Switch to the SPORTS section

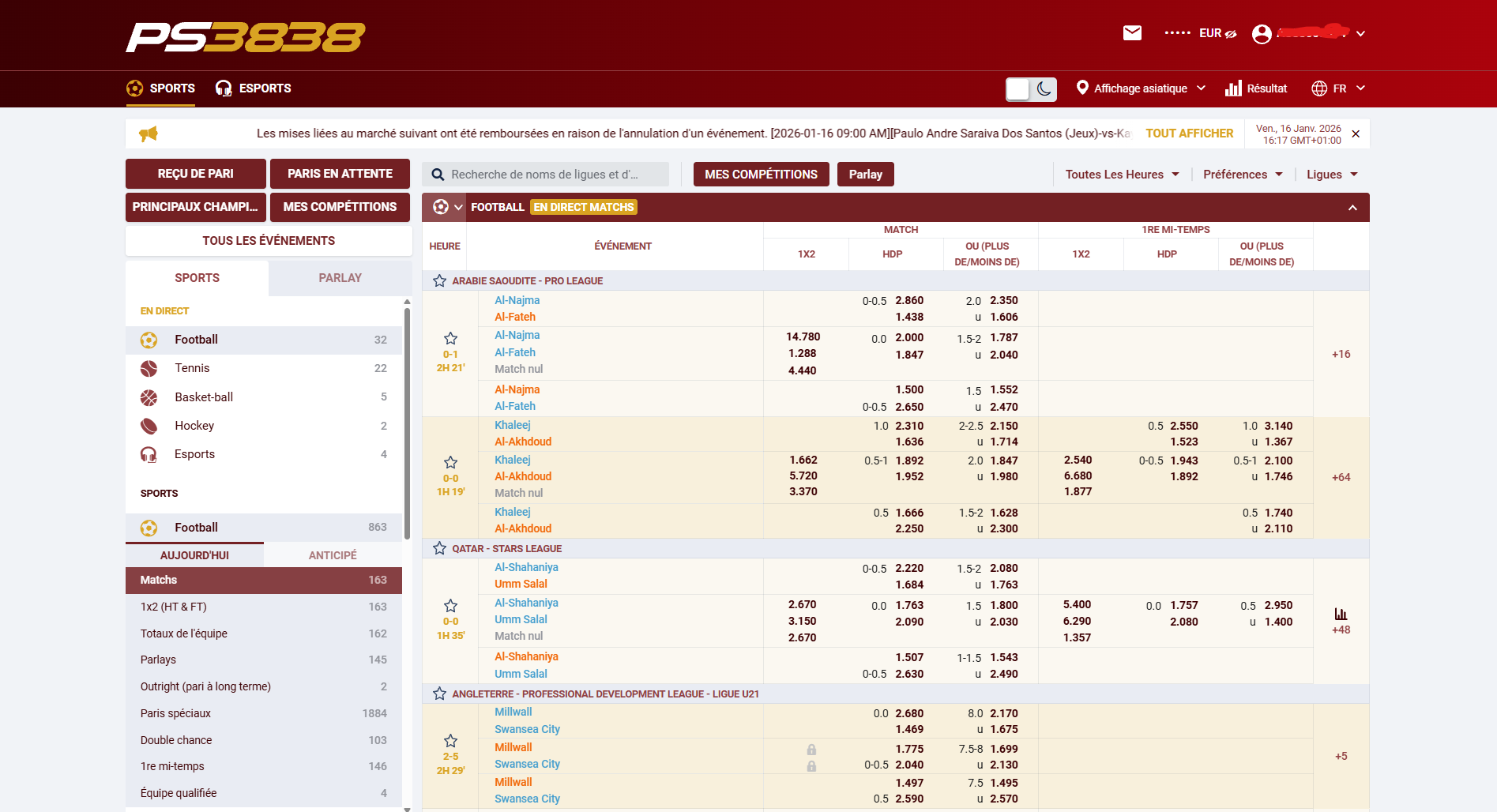point(161,88)
